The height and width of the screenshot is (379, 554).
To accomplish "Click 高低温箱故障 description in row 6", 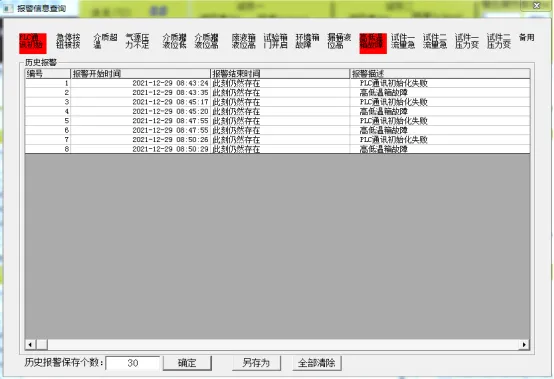I will pyautogui.click(x=384, y=130).
